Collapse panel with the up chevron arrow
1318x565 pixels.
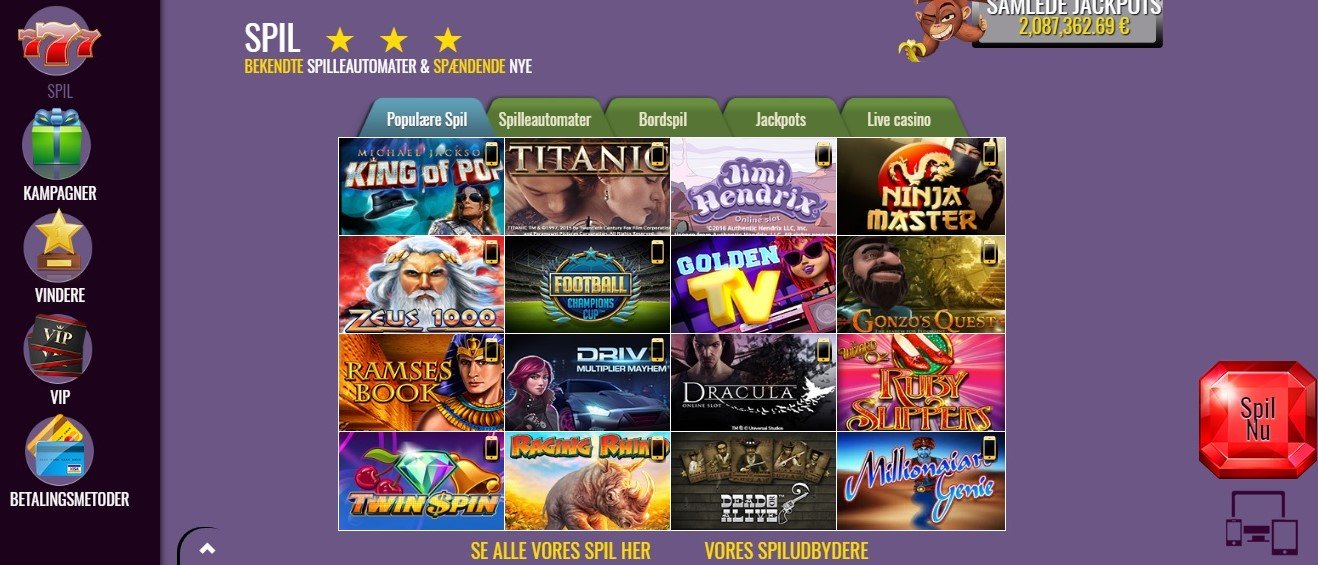(207, 548)
